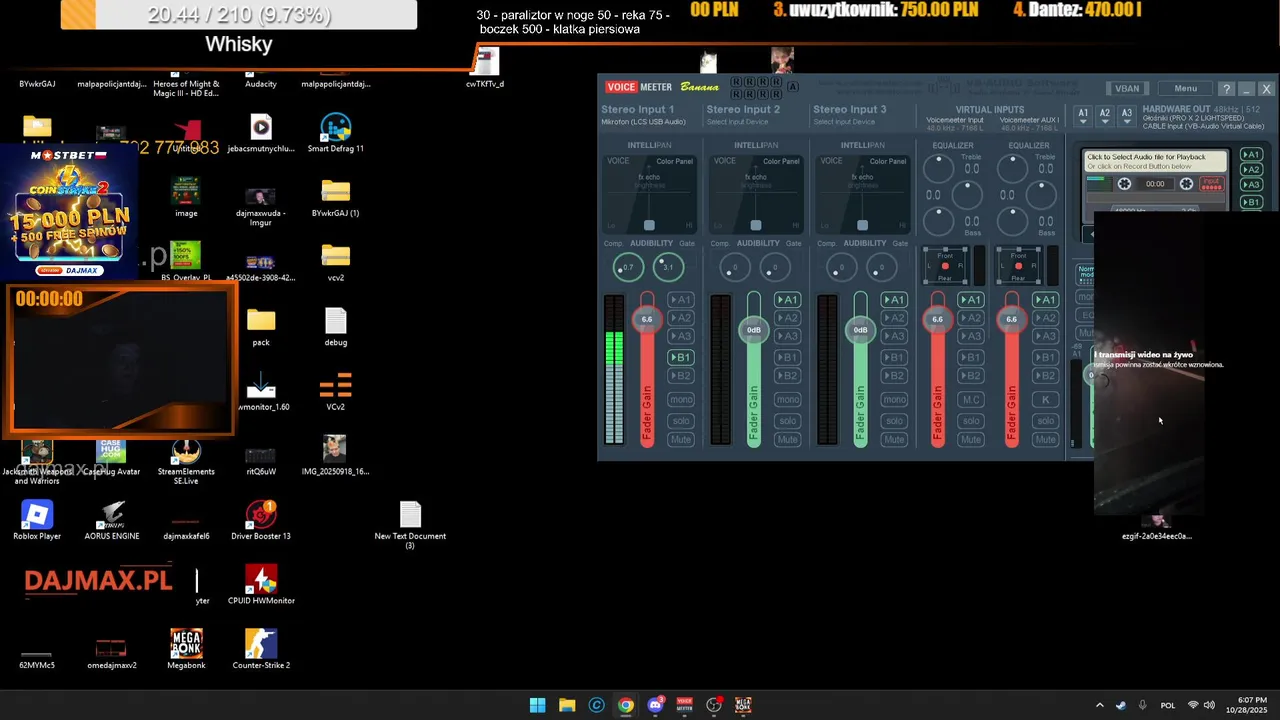Image resolution: width=1280 pixels, height=720 pixels.
Task: Toggle recorder A1 output routing
Action: pyautogui.click(x=1251, y=155)
